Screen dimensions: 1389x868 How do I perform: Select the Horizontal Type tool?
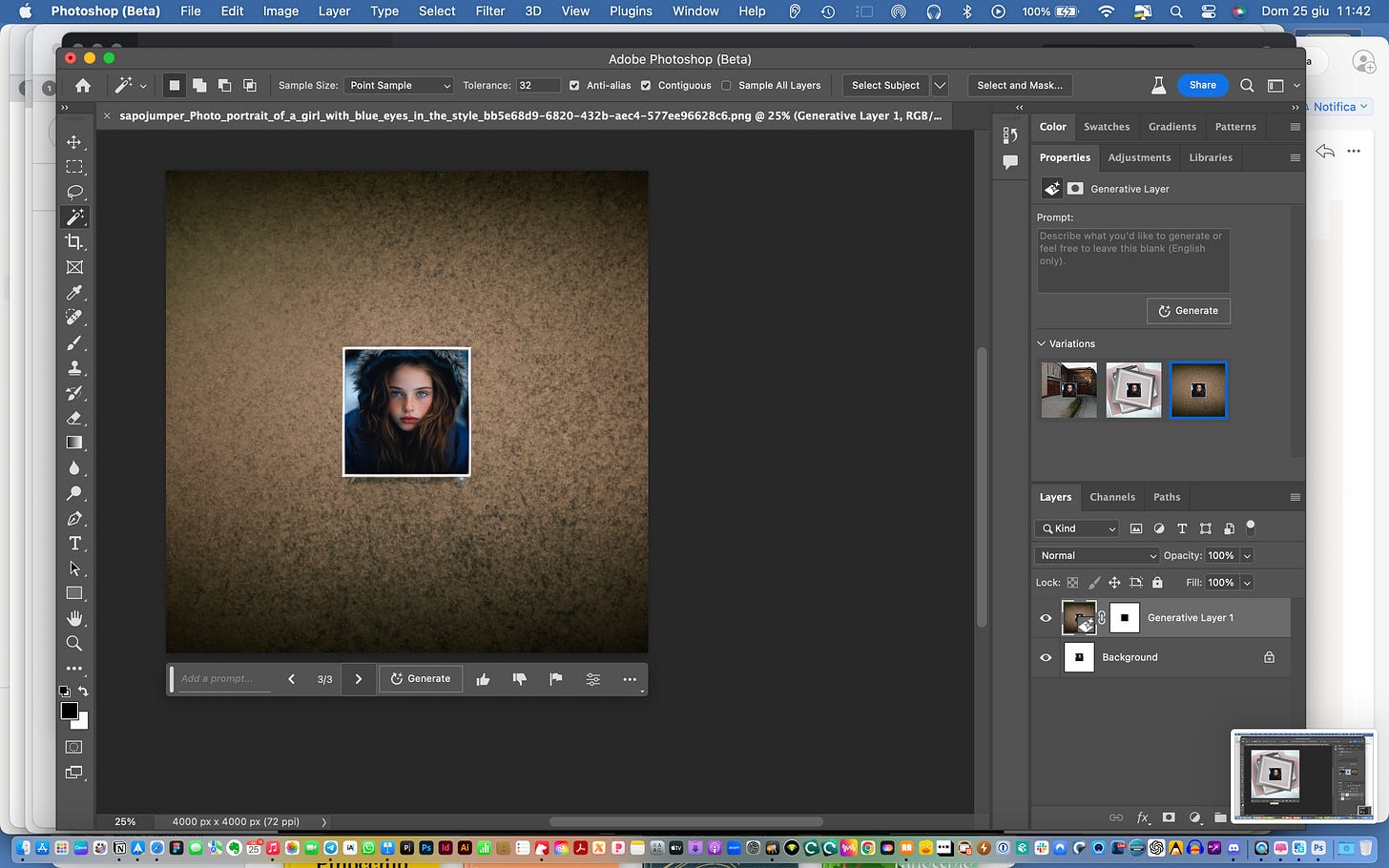(74, 544)
